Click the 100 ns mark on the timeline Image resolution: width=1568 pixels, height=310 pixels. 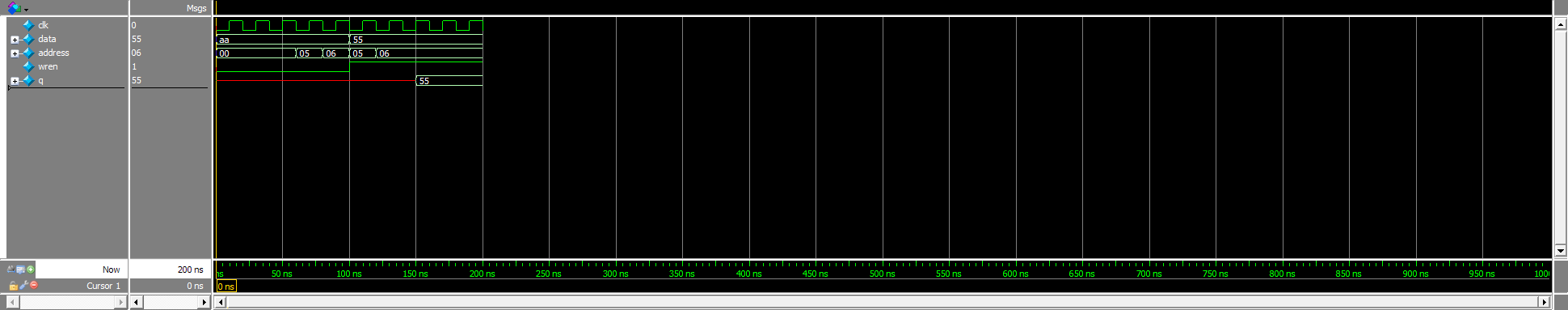coord(349,274)
